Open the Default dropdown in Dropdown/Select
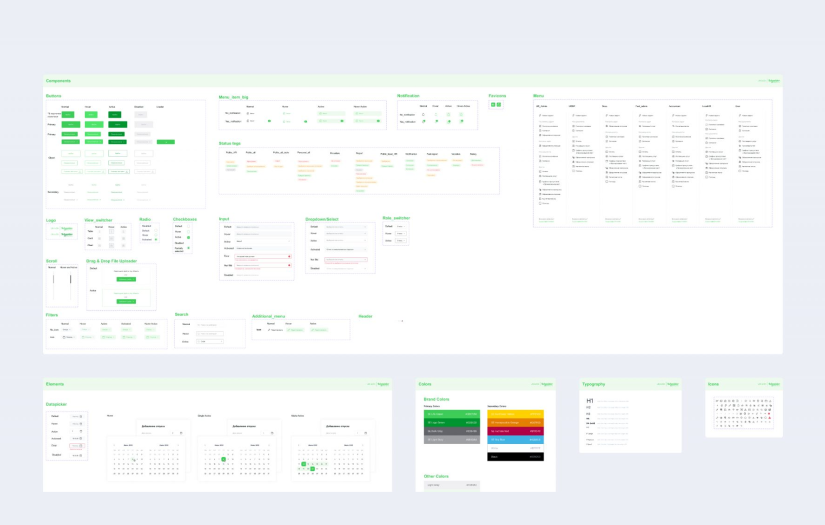The height and width of the screenshot is (525, 825). coord(346,227)
